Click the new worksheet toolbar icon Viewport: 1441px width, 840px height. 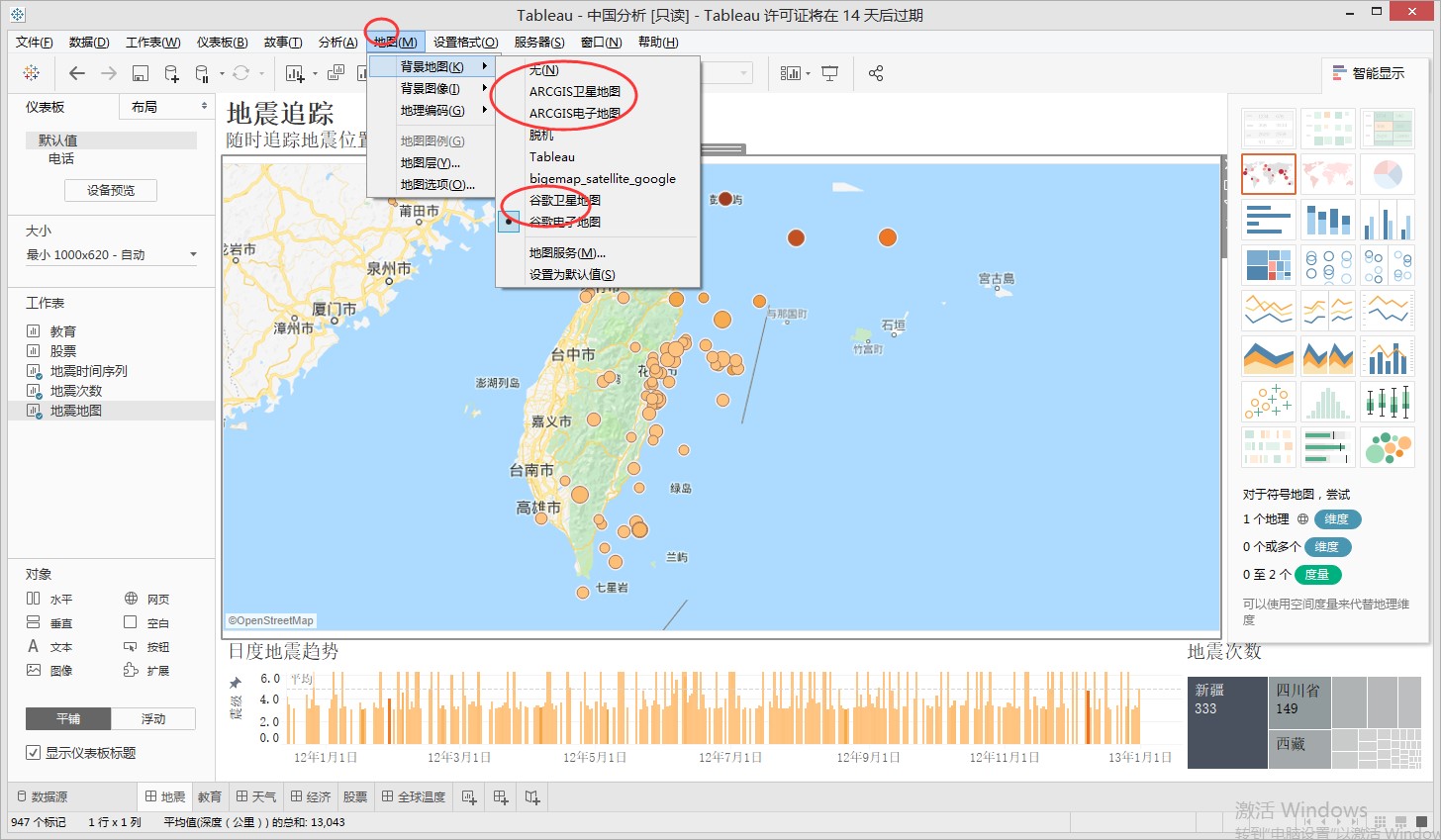294,73
